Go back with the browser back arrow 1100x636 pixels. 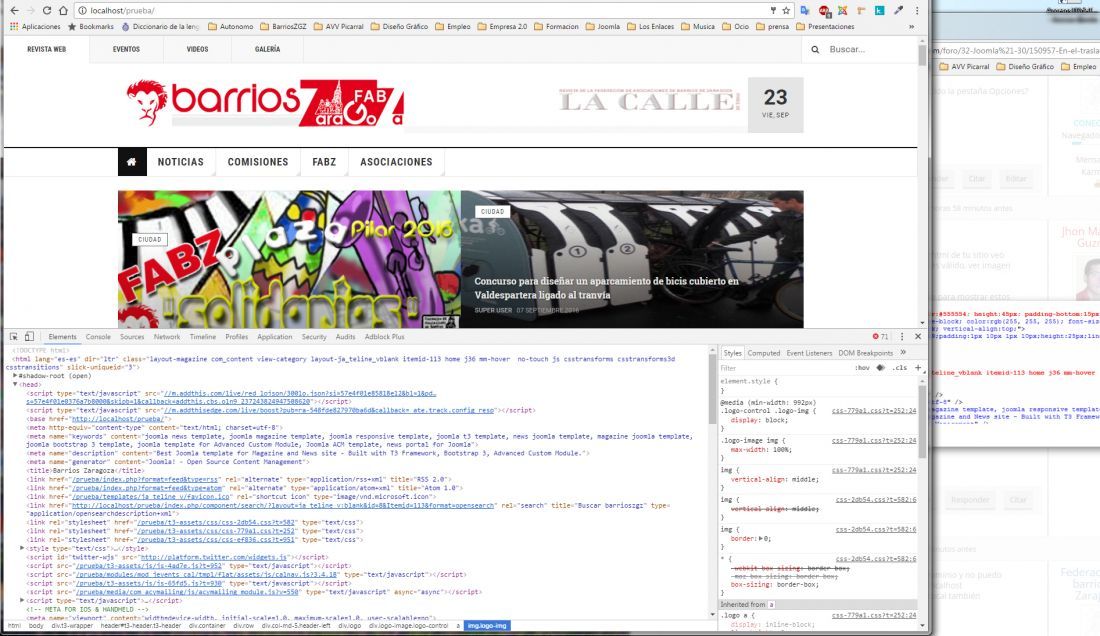[x=14, y=11]
